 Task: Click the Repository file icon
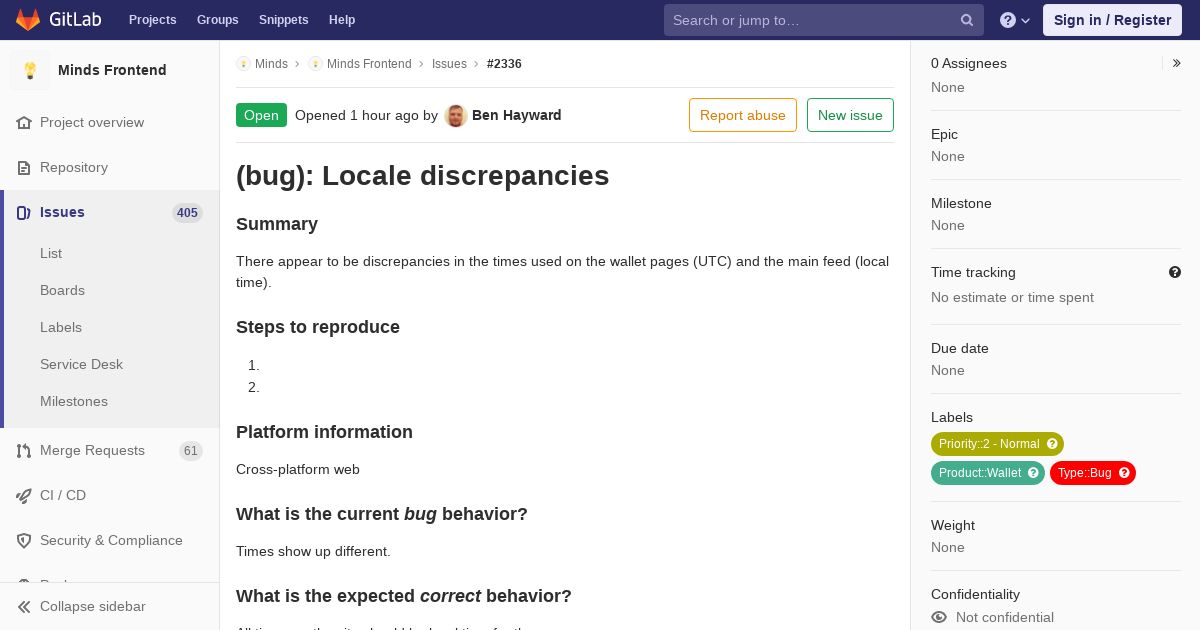(24, 167)
